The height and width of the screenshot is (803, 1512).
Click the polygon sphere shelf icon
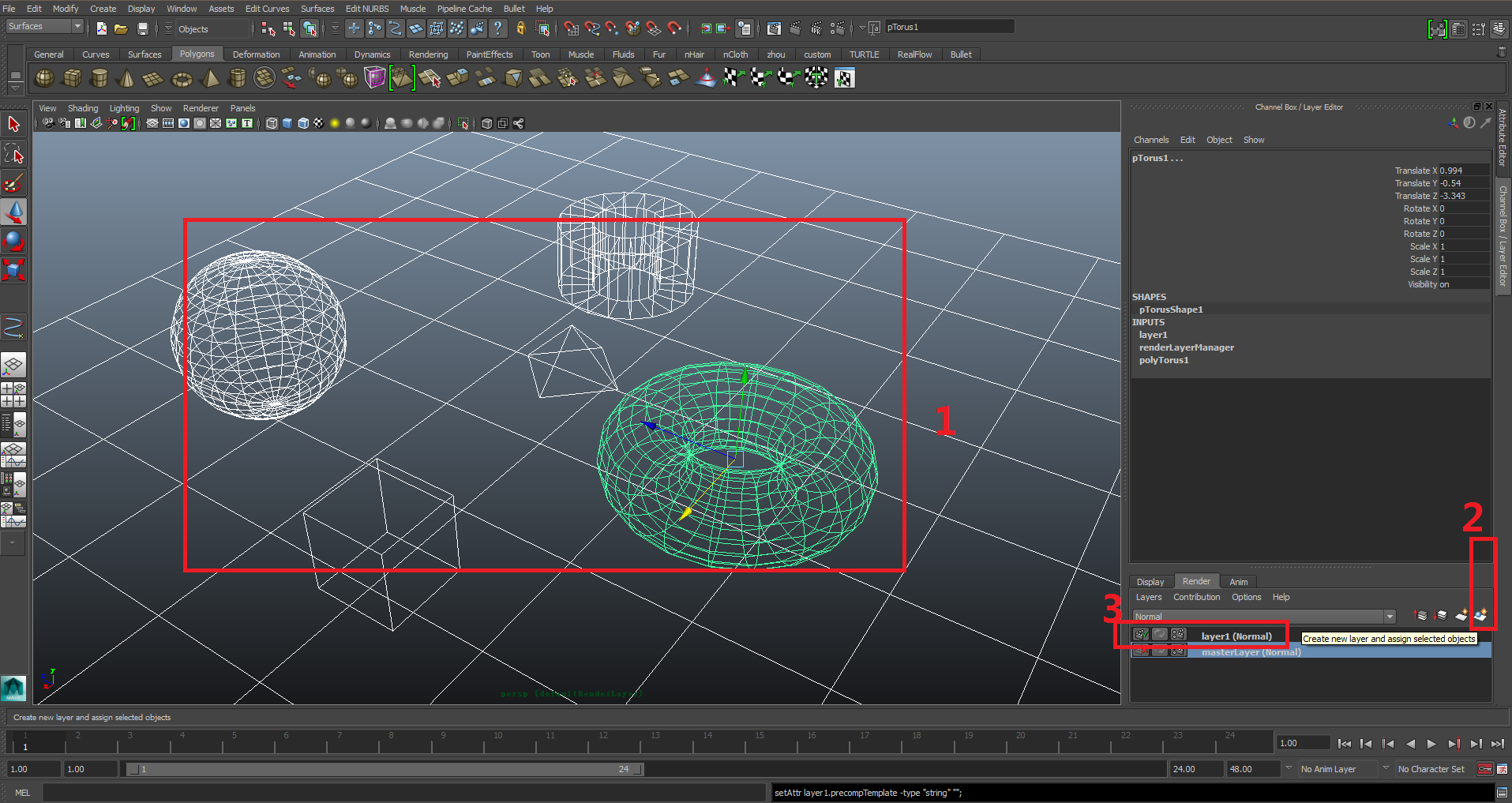[x=45, y=78]
